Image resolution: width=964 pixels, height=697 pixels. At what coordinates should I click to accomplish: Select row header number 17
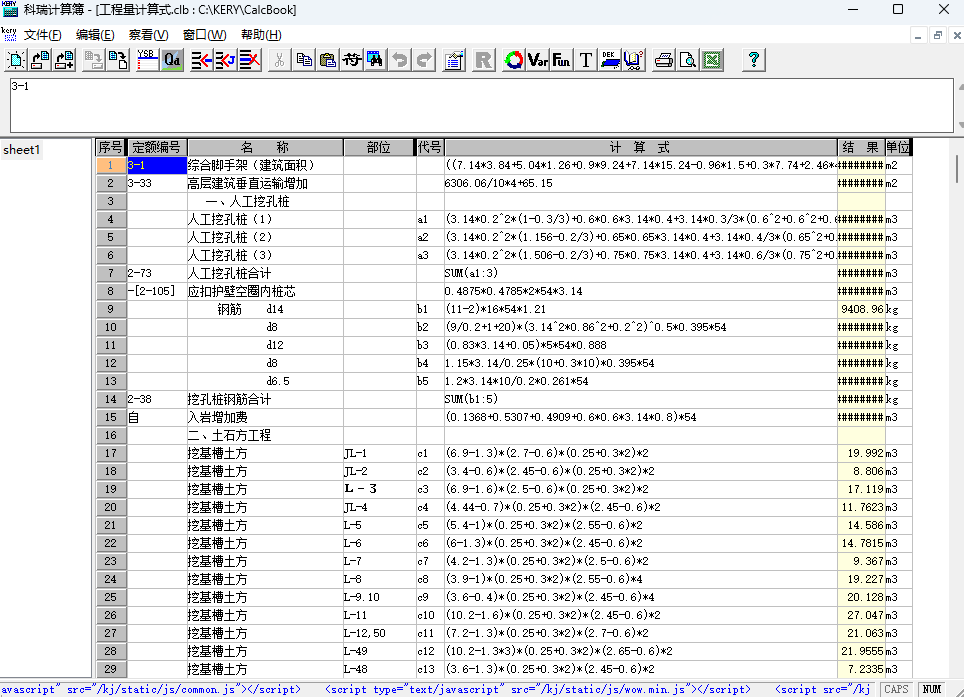[110, 454]
